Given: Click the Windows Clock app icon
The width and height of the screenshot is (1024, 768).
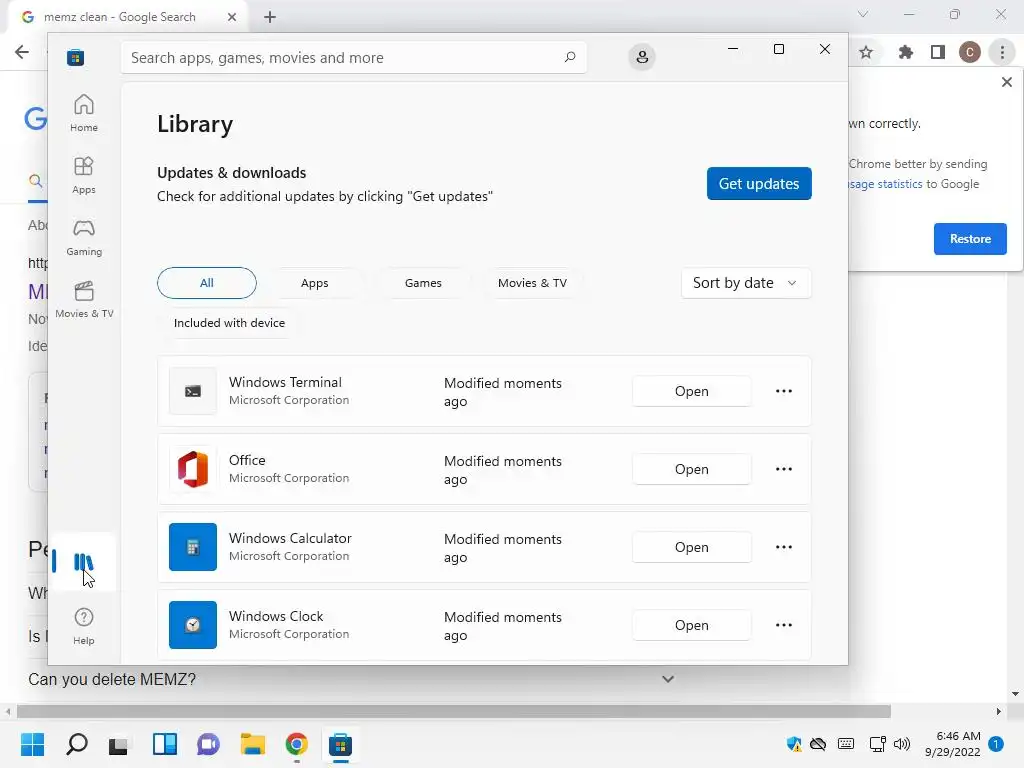Looking at the screenshot, I should [x=193, y=625].
